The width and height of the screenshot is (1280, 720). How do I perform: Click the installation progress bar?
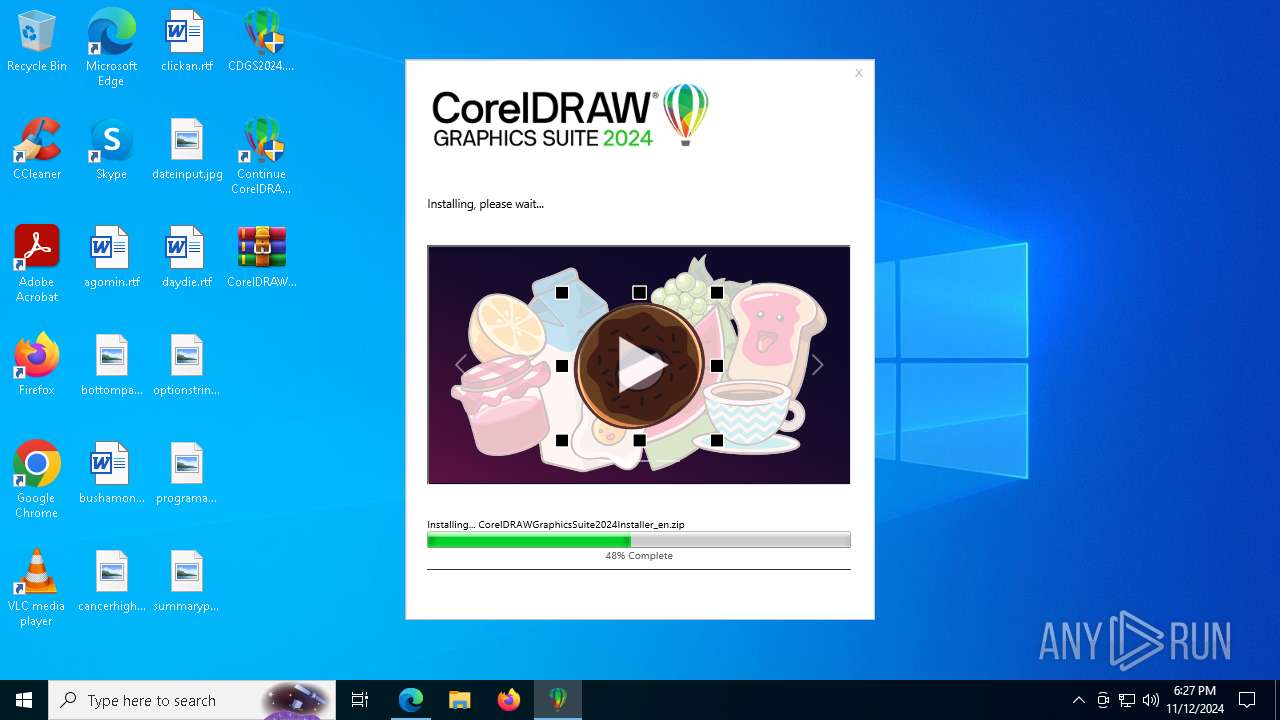tap(639, 540)
